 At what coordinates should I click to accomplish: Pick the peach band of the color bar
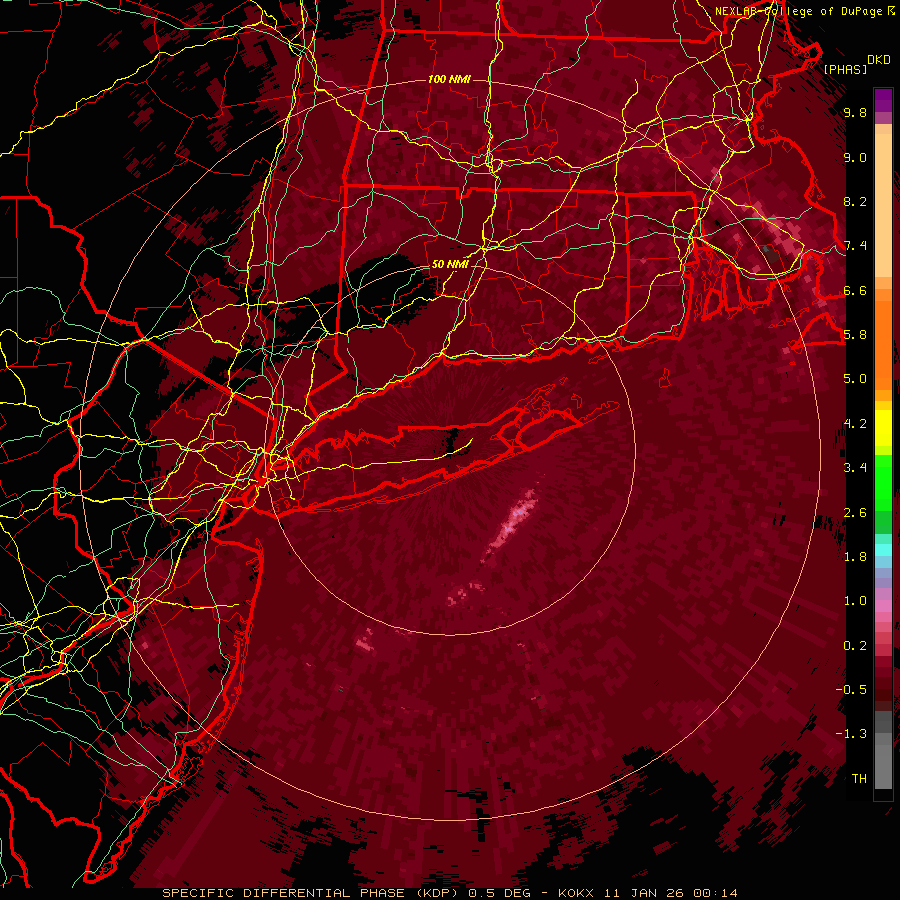click(883, 205)
